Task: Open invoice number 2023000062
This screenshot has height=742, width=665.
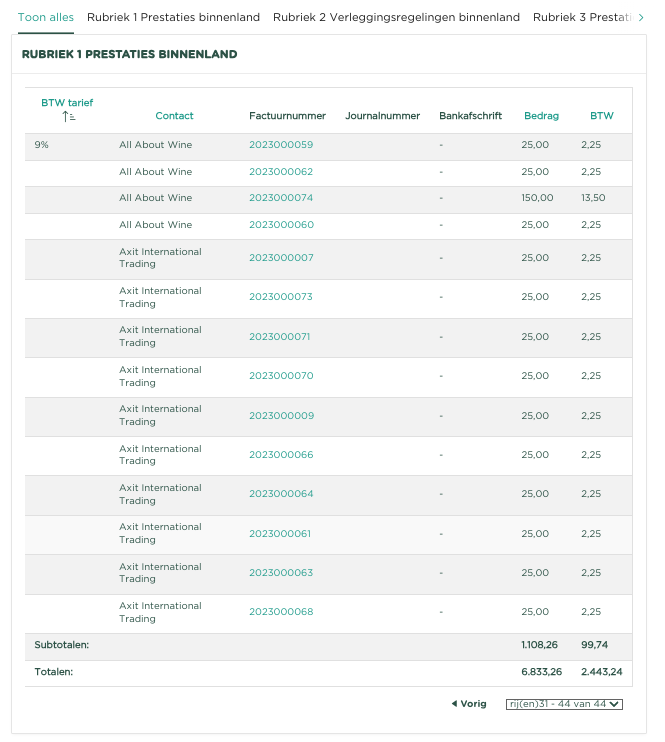Action: [x=281, y=172]
